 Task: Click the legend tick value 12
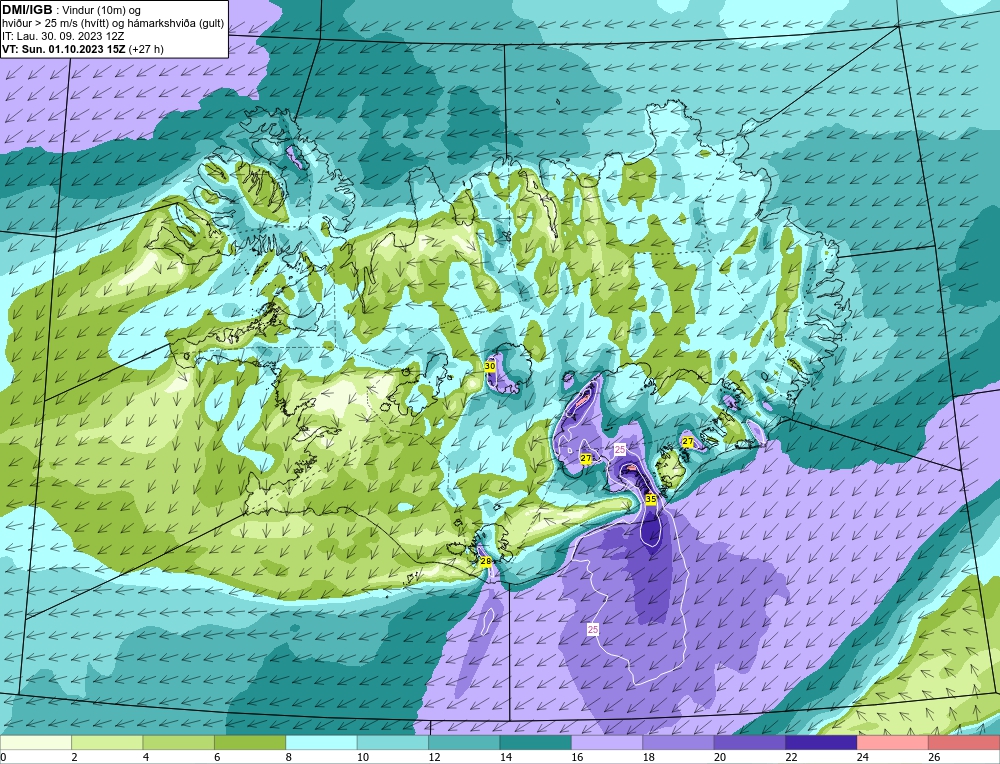pos(434,757)
